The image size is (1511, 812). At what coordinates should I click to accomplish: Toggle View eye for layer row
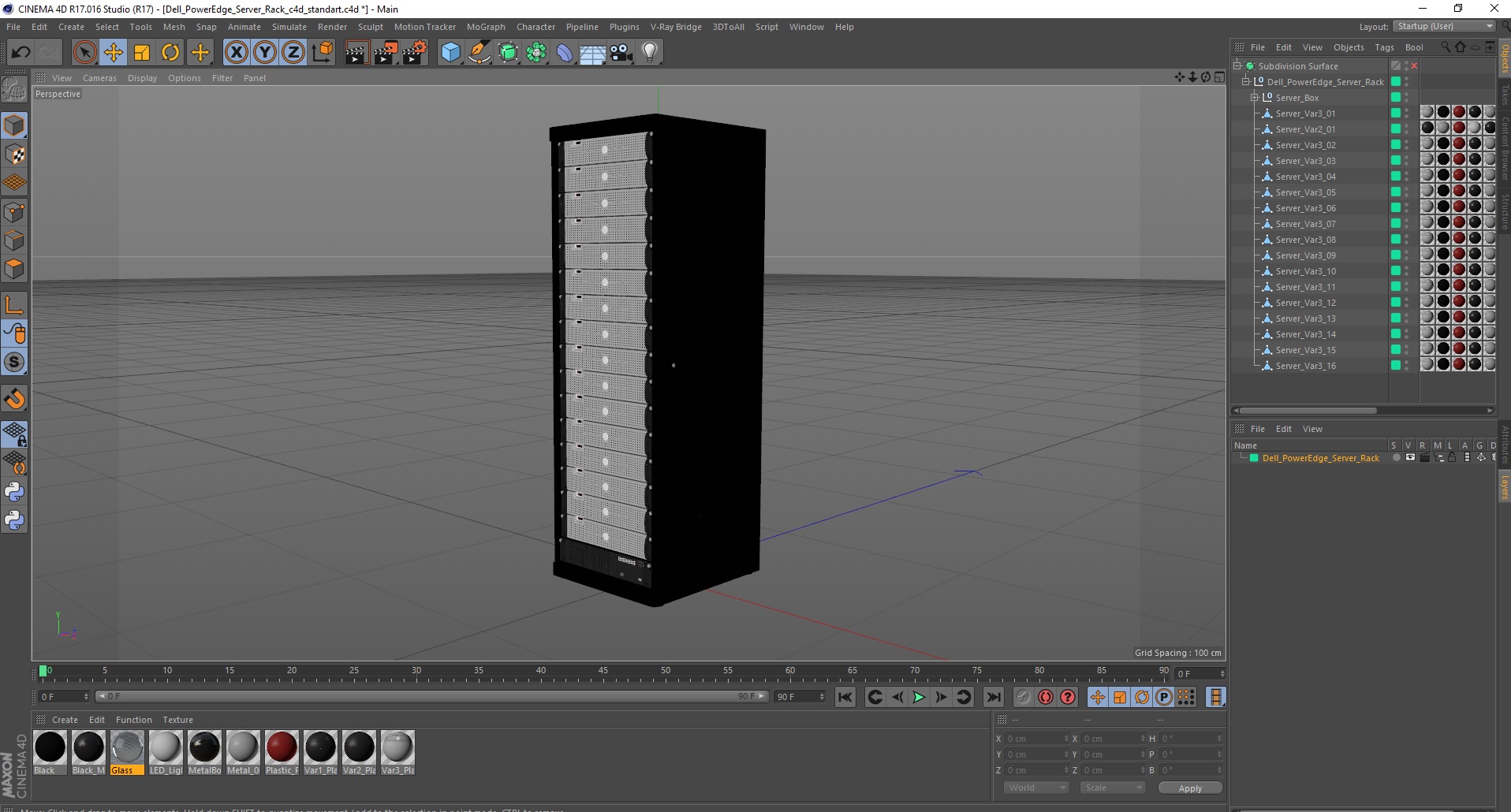(1410, 458)
